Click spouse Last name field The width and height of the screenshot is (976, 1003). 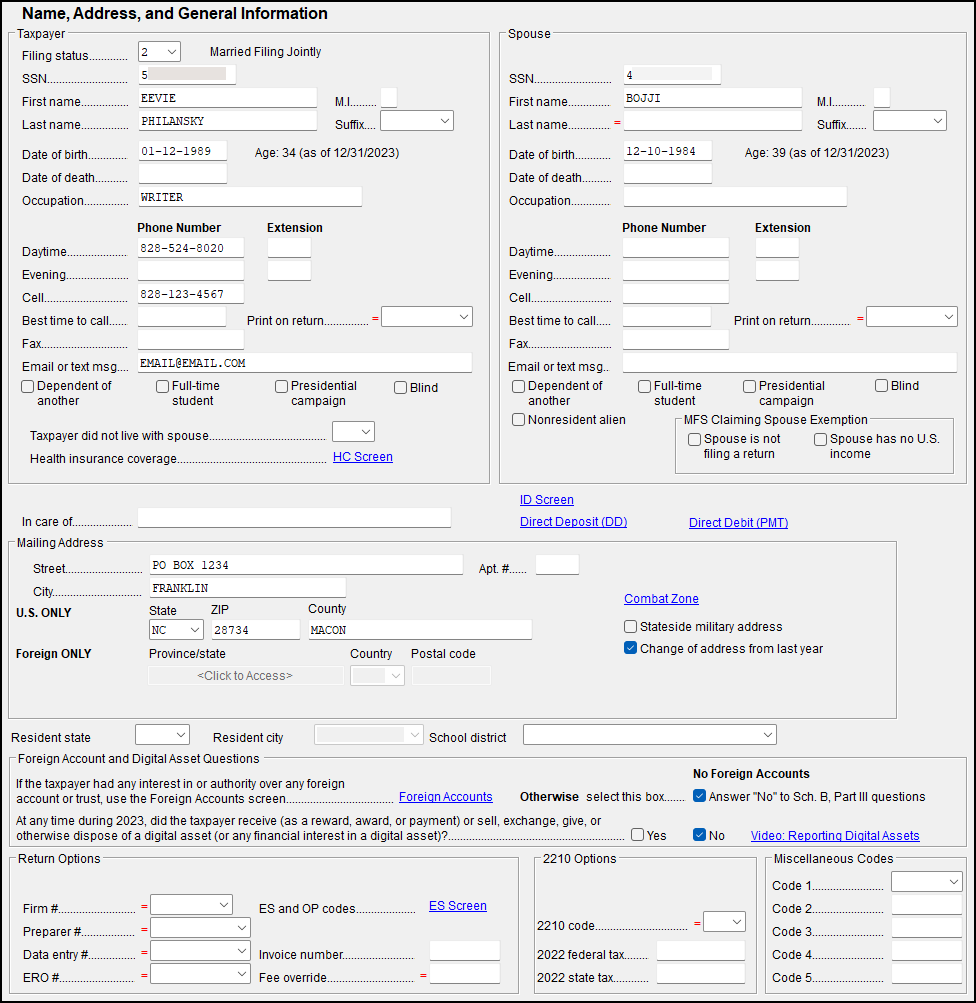(x=712, y=121)
